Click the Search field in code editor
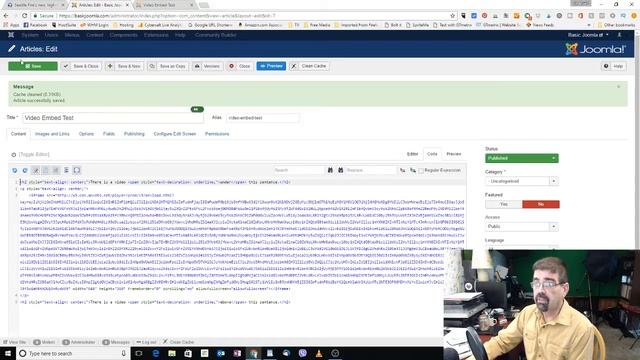 point(299,170)
